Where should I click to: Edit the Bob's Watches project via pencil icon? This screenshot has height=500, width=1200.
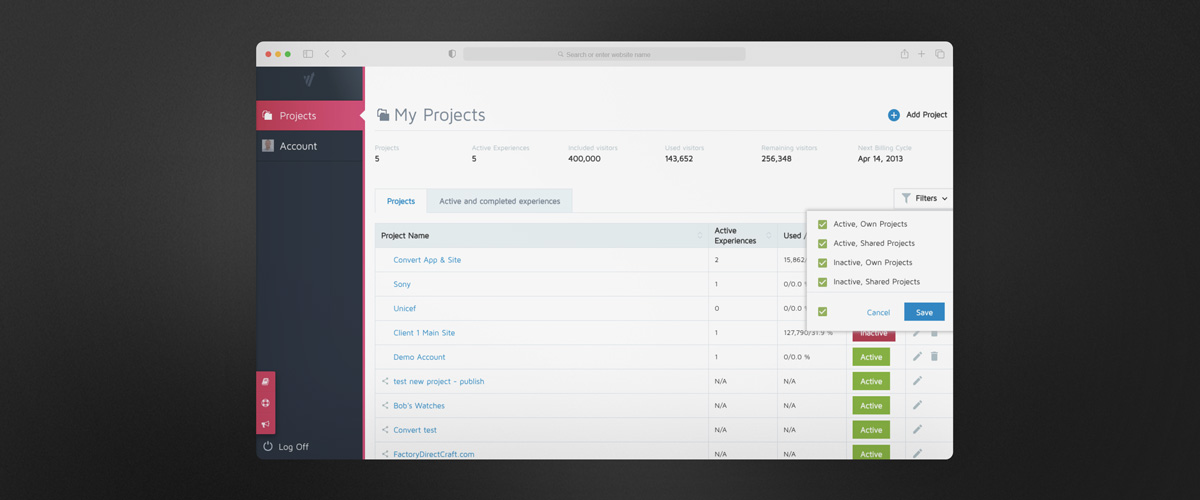(917, 405)
